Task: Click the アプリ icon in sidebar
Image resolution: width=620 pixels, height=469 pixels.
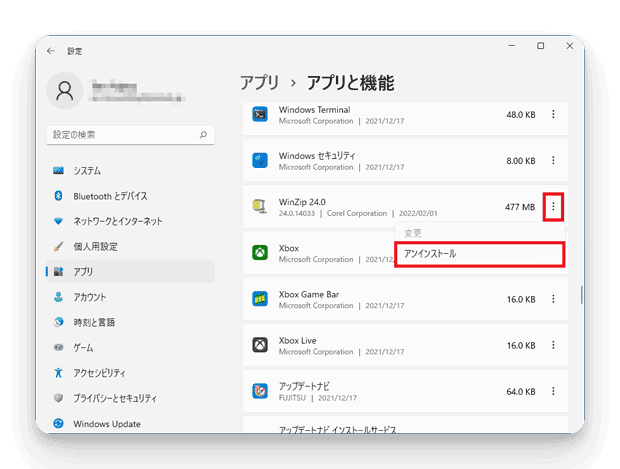Action: point(59,271)
